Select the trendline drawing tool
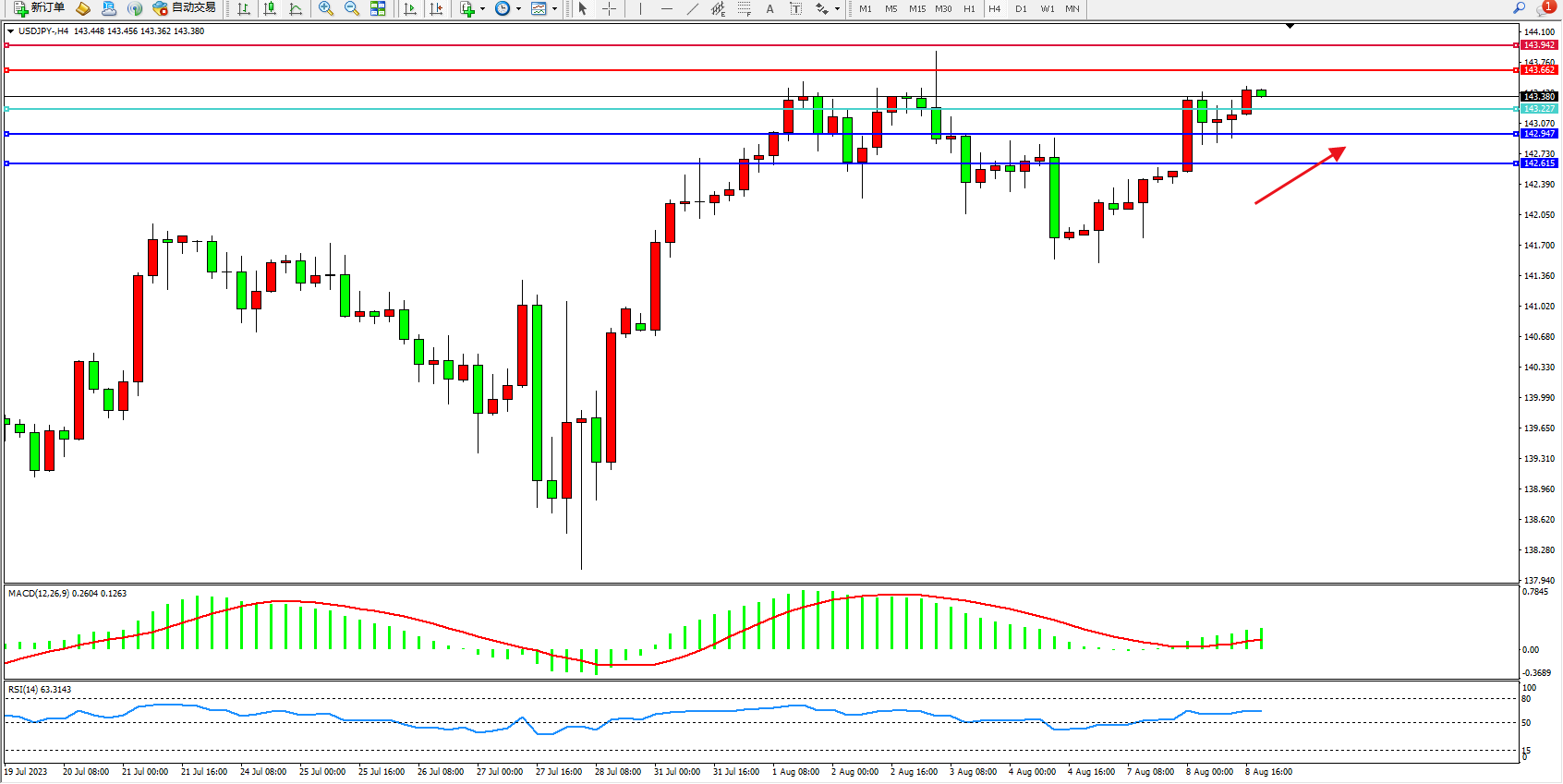Screen dimensions: 1563x784 (692, 8)
